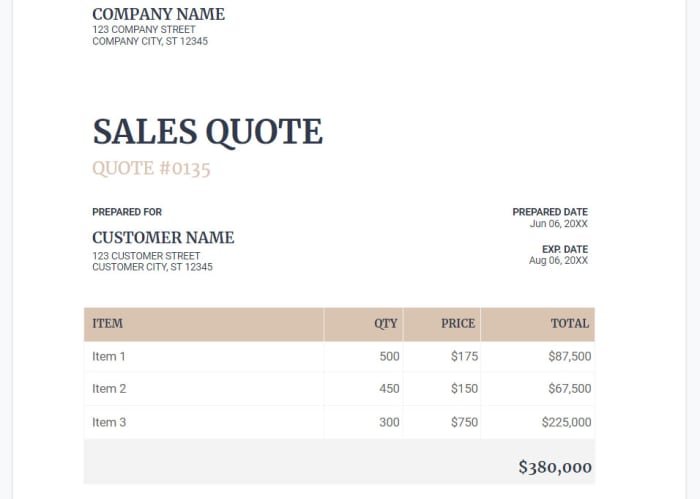Click the PREPARED FOR label
The height and width of the screenshot is (499, 700).
point(127,212)
